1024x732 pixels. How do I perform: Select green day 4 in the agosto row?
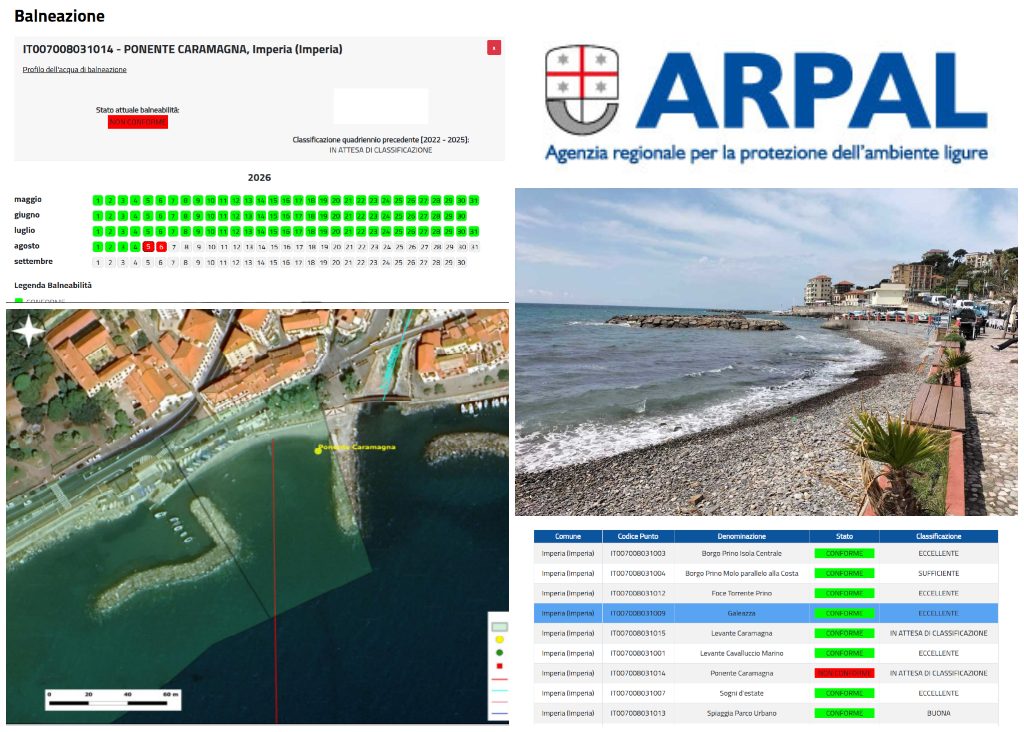(x=135, y=247)
